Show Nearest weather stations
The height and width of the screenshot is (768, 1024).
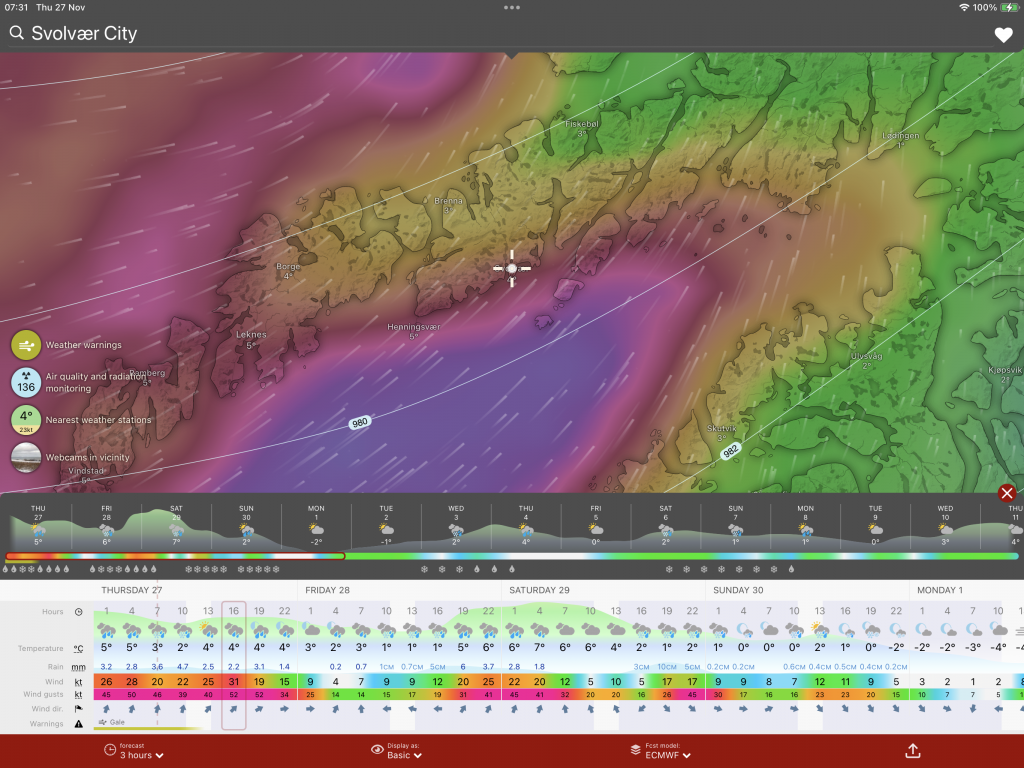(26, 420)
